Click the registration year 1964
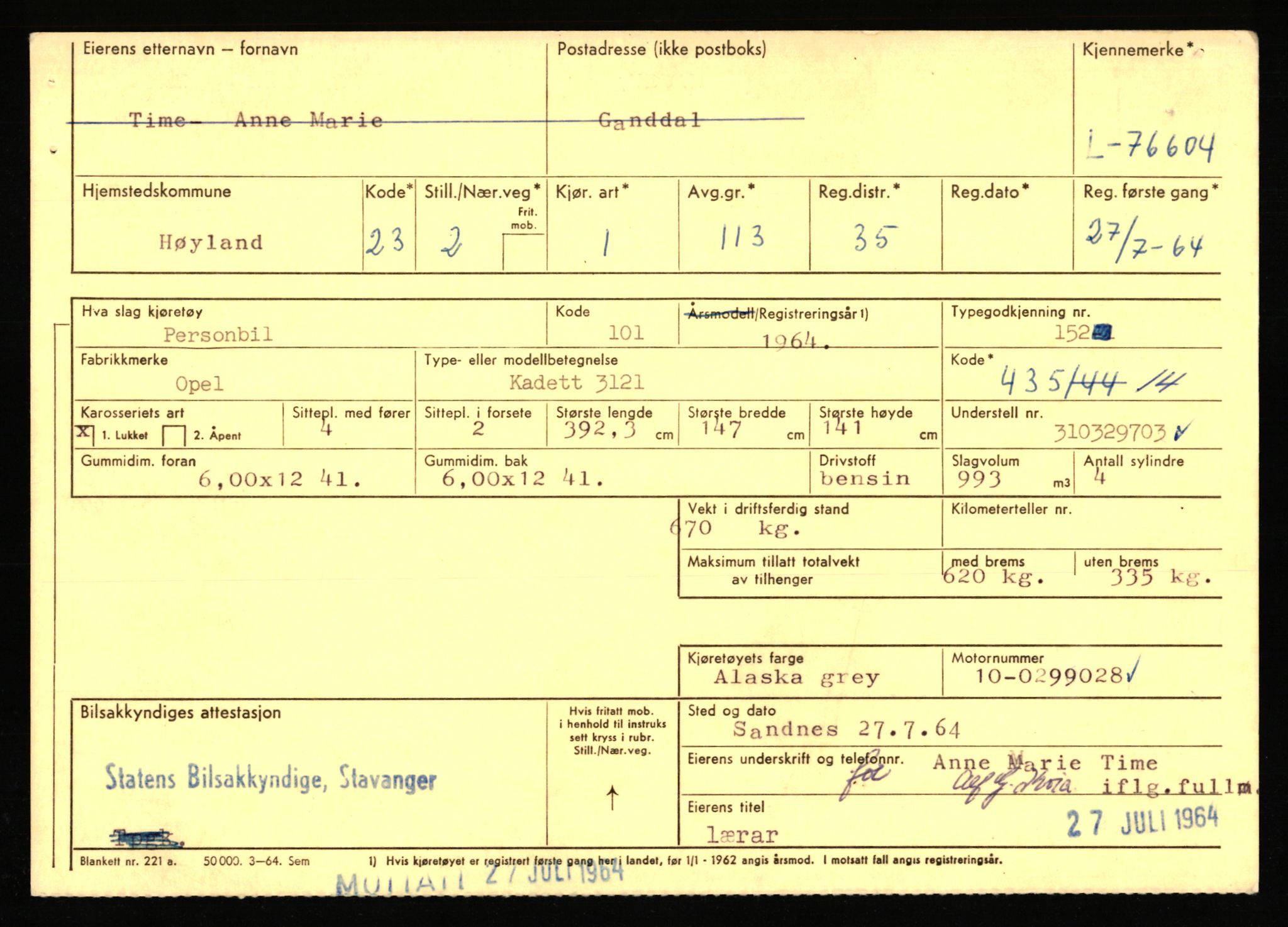This screenshot has width=1288, height=927. [790, 341]
